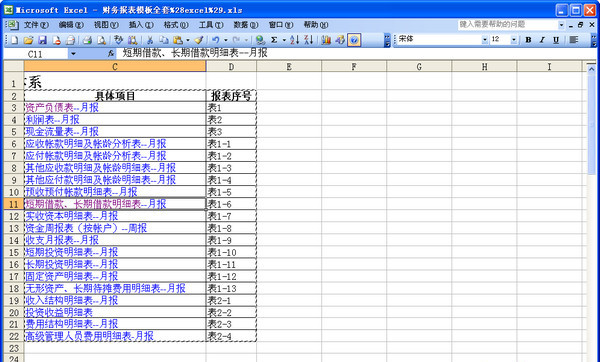The width and height of the screenshot is (600, 362).
Task: Sort descending Z to A
Action: (309, 40)
